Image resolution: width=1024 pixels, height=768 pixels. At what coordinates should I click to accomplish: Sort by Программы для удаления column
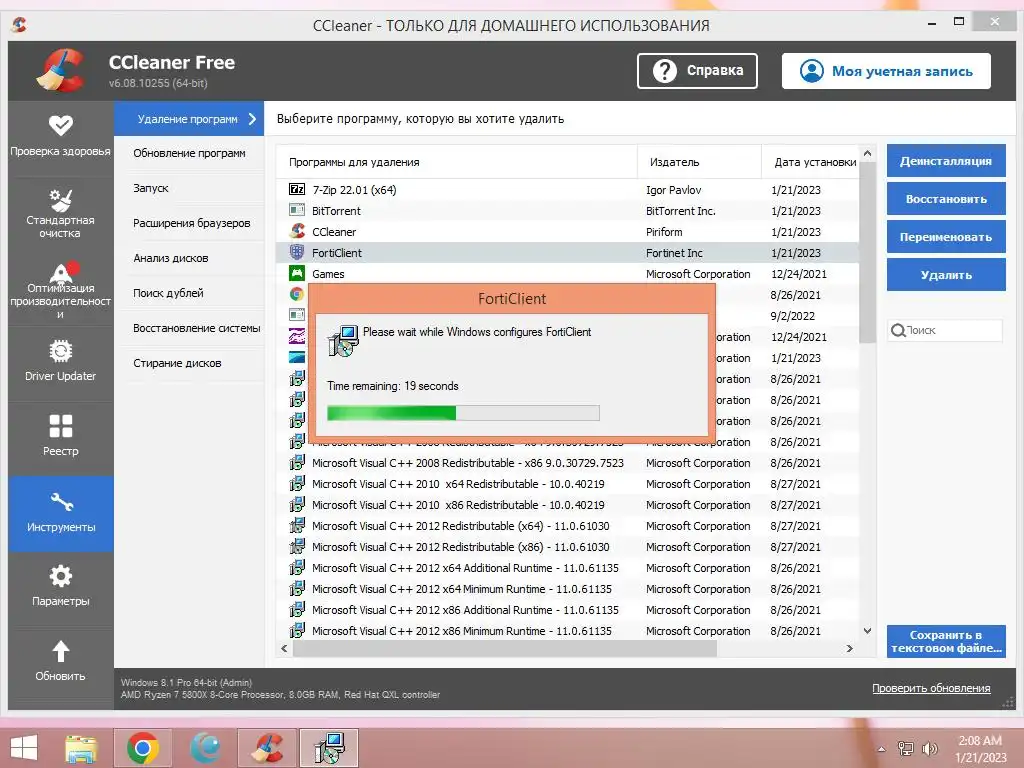point(456,162)
